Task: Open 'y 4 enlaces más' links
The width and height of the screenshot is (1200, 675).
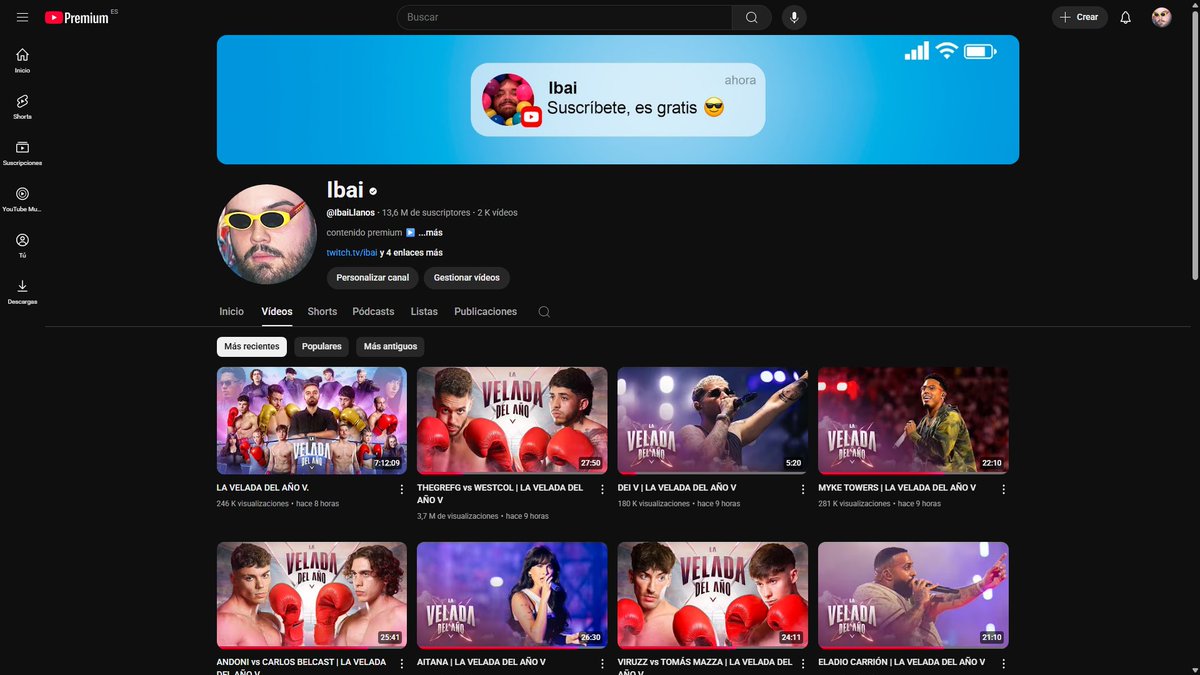Action: [x=411, y=253]
